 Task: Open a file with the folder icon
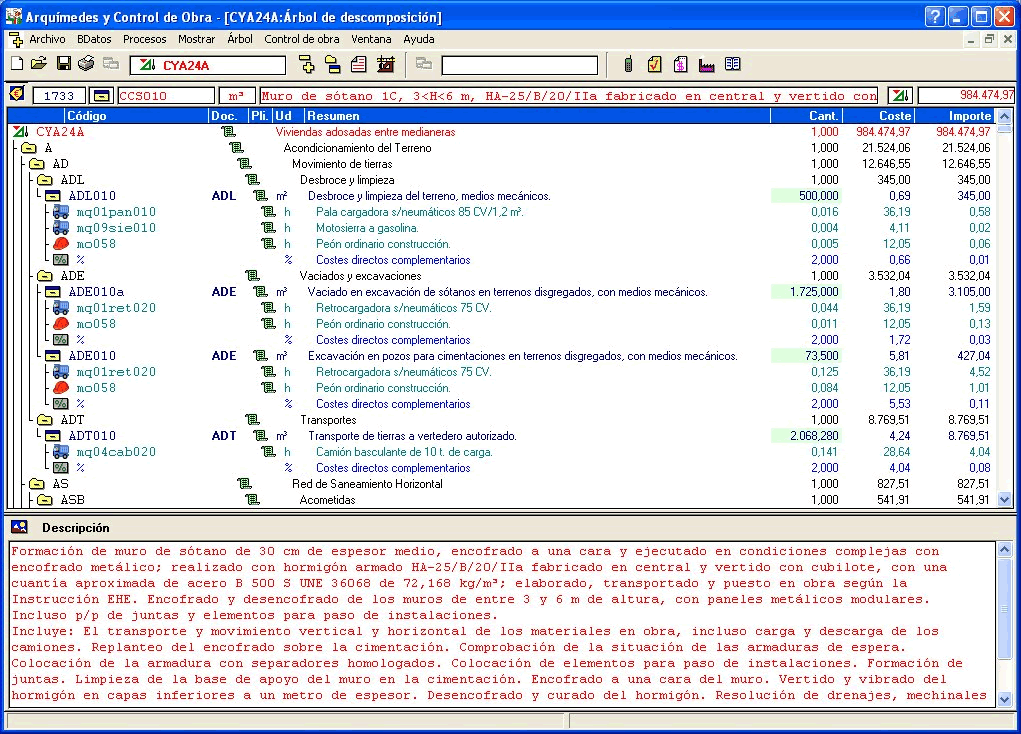(39, 64)
